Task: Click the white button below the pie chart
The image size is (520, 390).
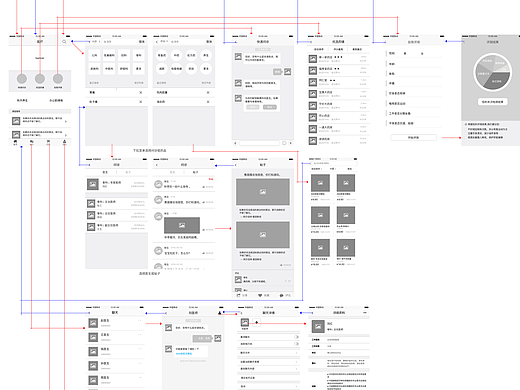Action: coord(493,102)
